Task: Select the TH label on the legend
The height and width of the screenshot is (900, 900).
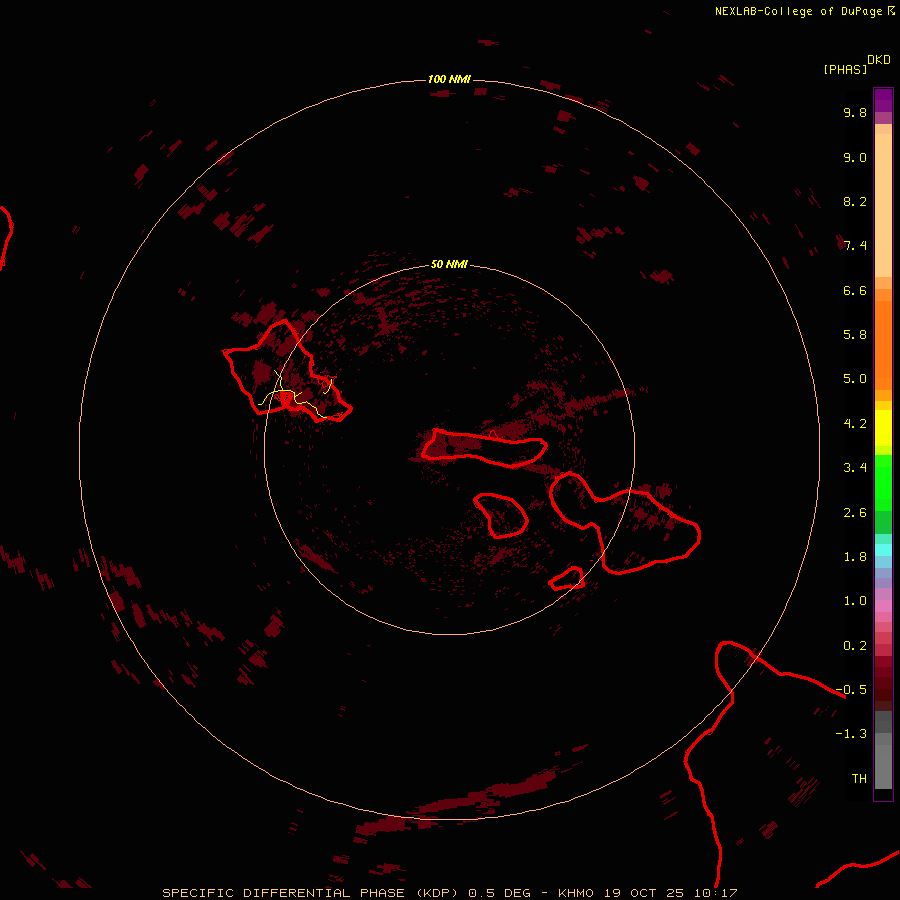Action: pyautogui.click(x=858, y=778)
